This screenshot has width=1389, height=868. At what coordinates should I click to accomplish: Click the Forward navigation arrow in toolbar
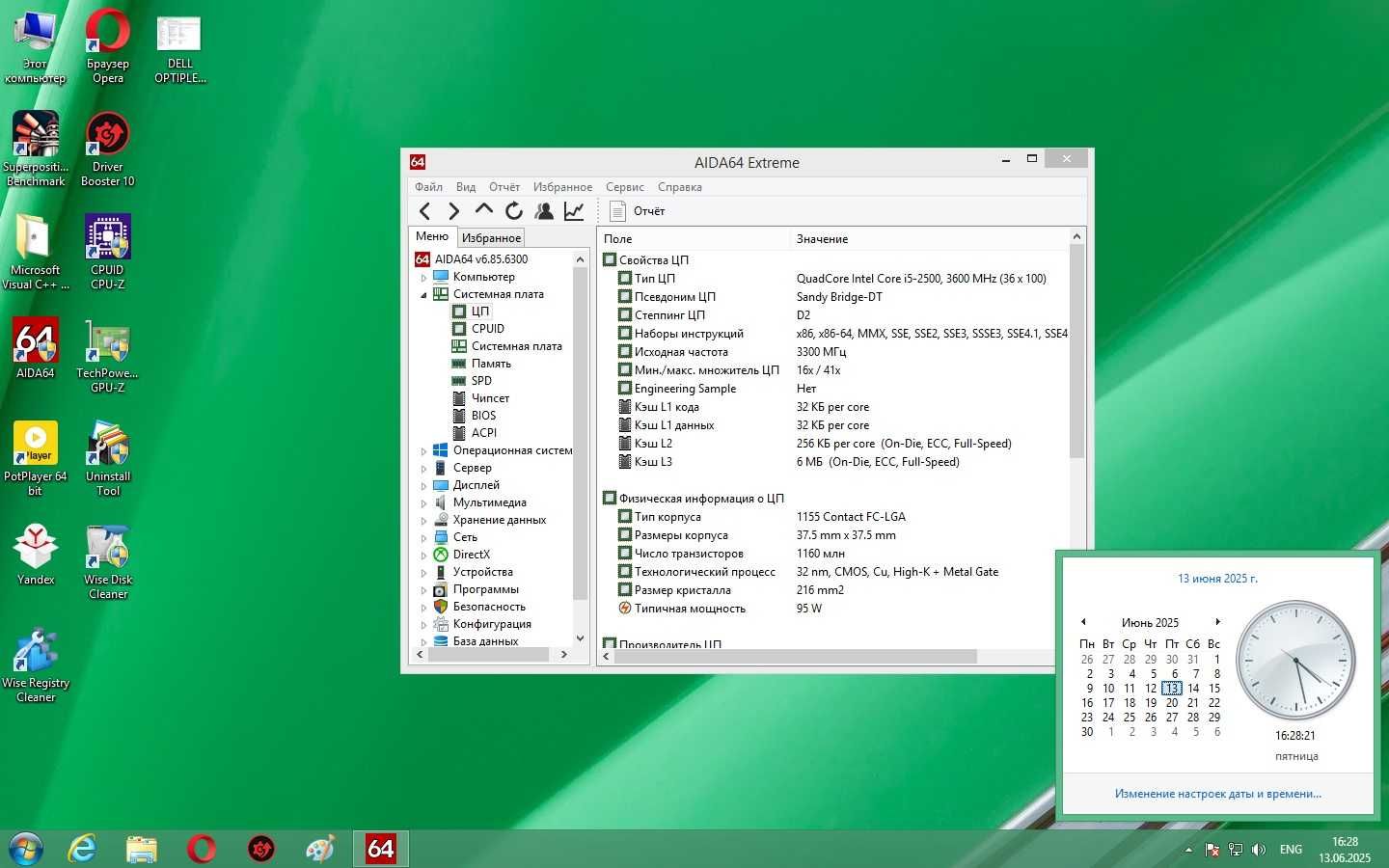pyautogui.click(x=454, y=211)
